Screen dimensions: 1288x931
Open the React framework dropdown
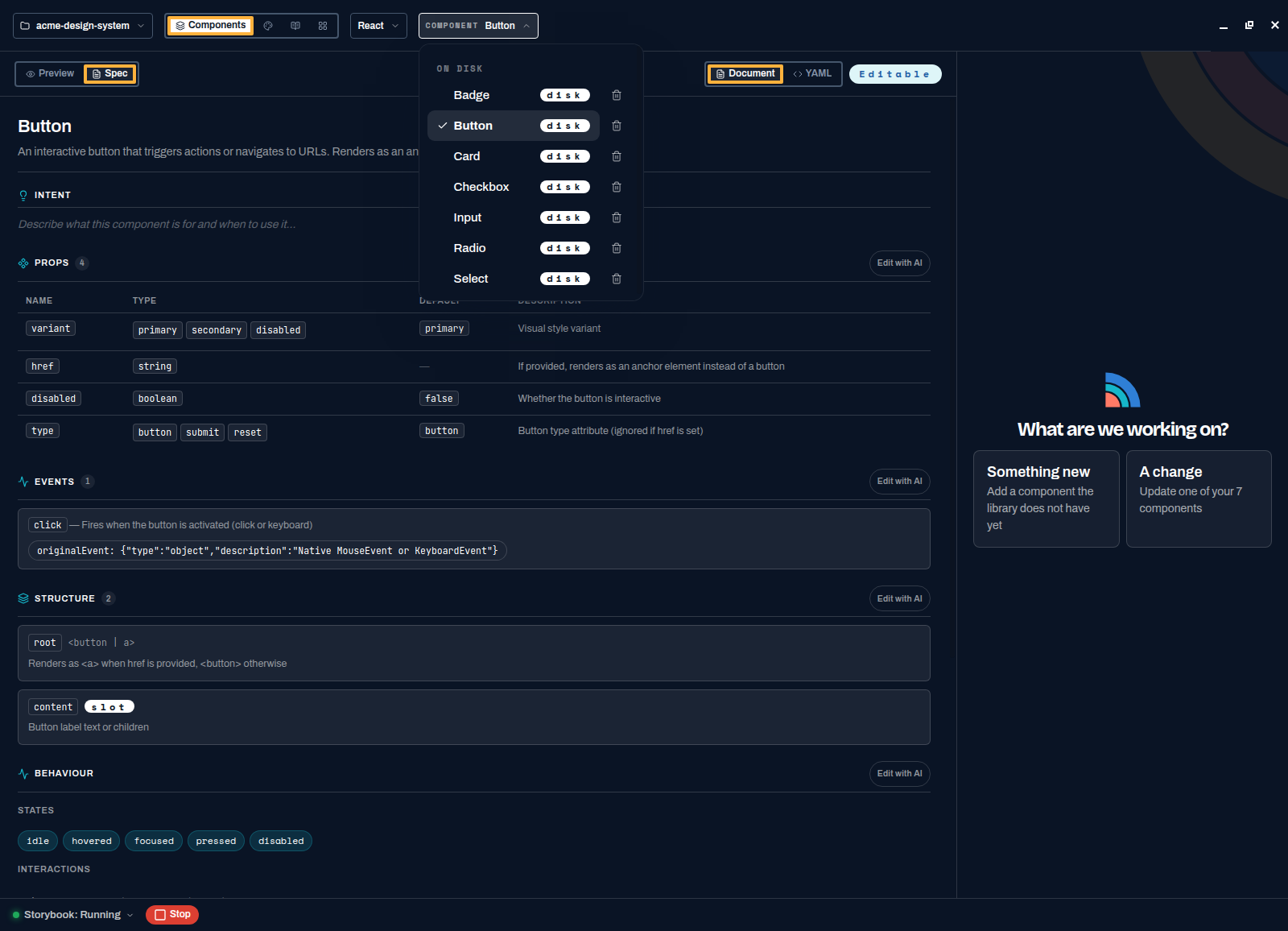[x=378, y=26]
